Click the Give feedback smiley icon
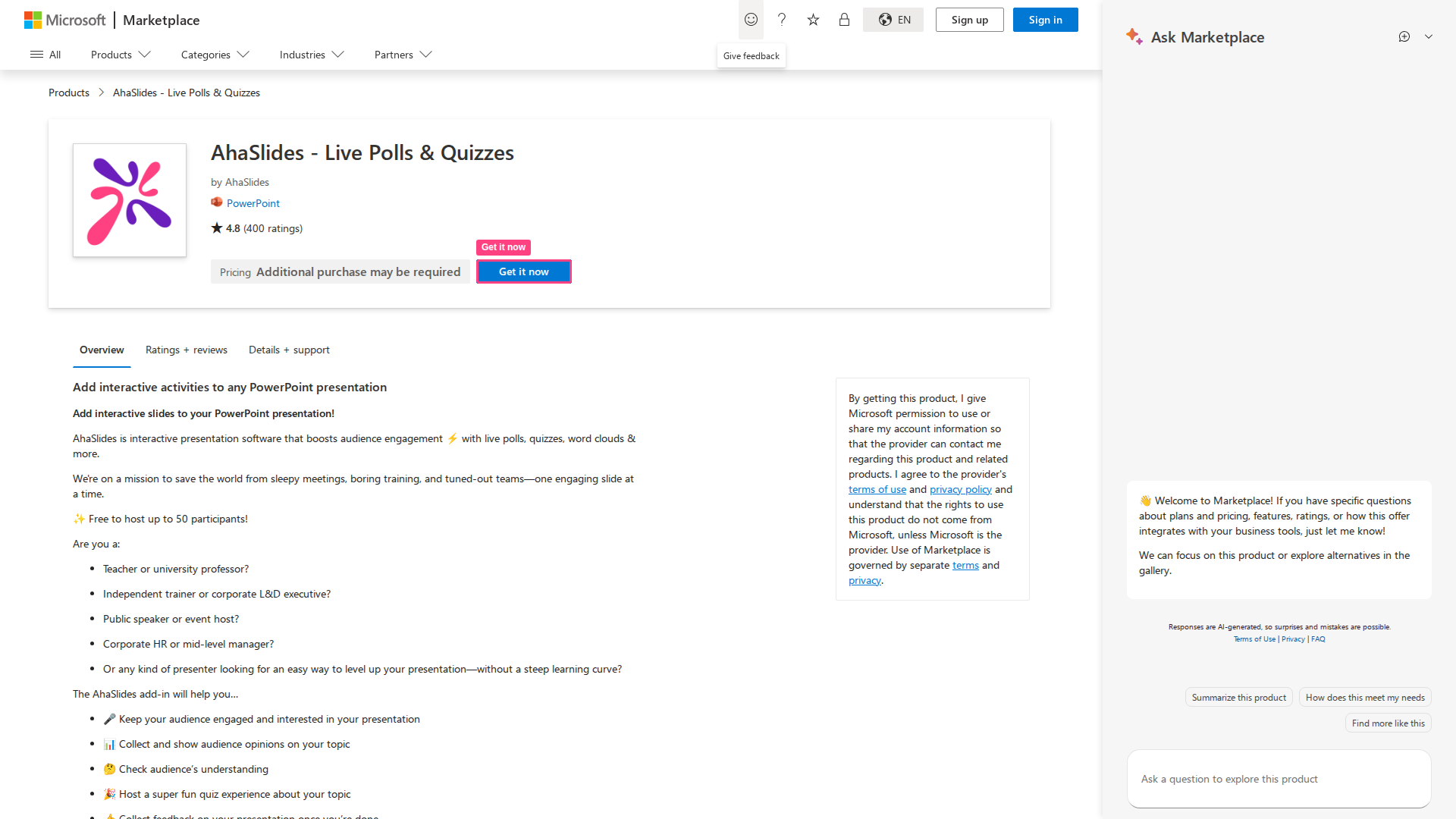Viewport: 1456px width, 819px height. 751,20
